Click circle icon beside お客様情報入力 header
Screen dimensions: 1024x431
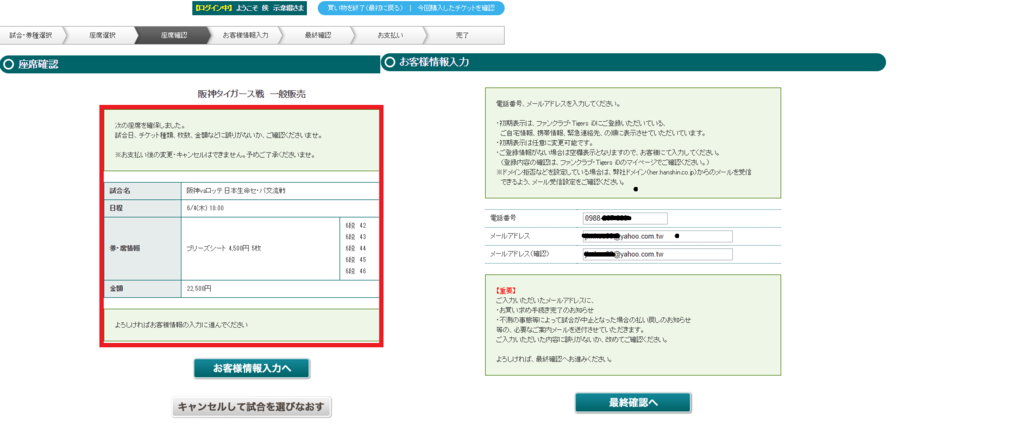pos(389,62)
